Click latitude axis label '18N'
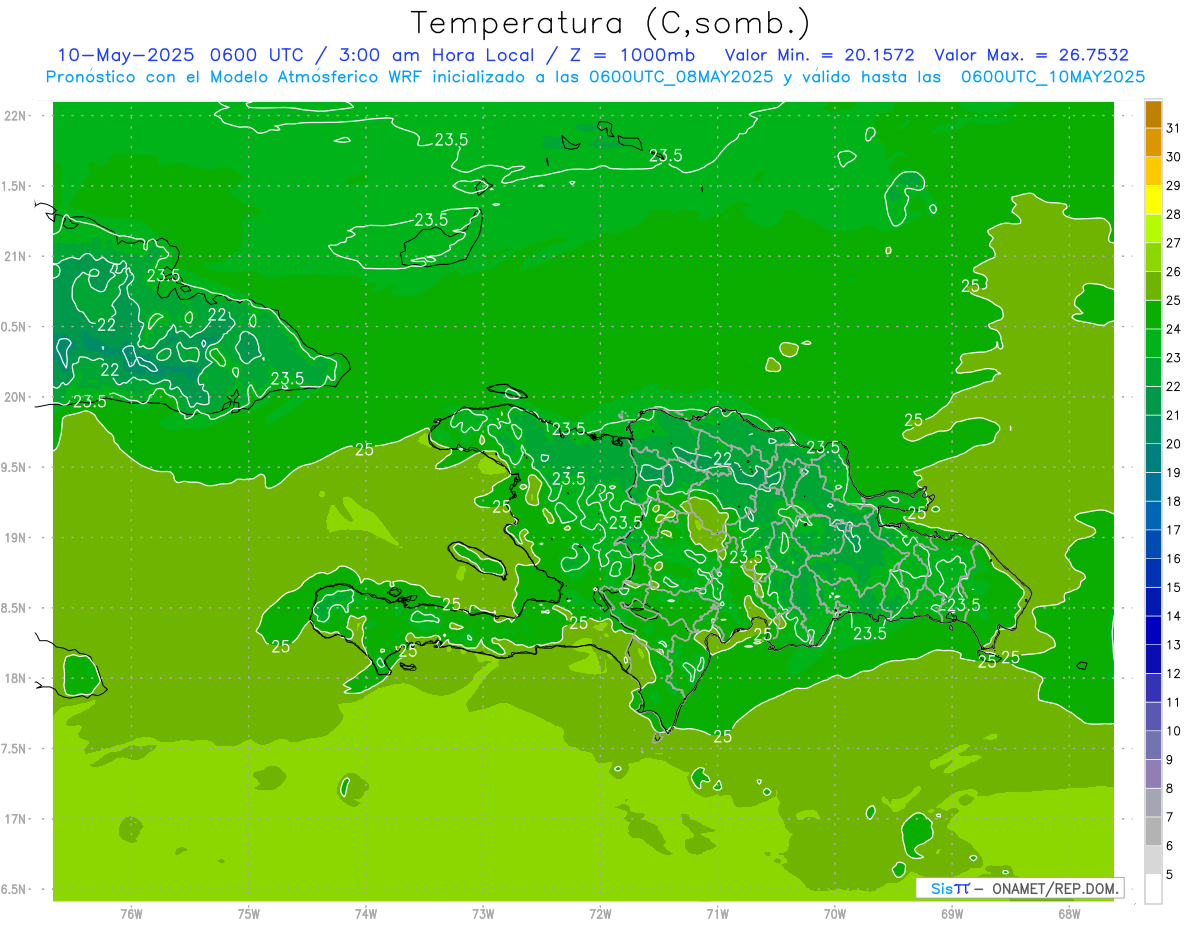The height and width of the screenshot is (927, 1200). pyautogui.click(x=16, y=678)
